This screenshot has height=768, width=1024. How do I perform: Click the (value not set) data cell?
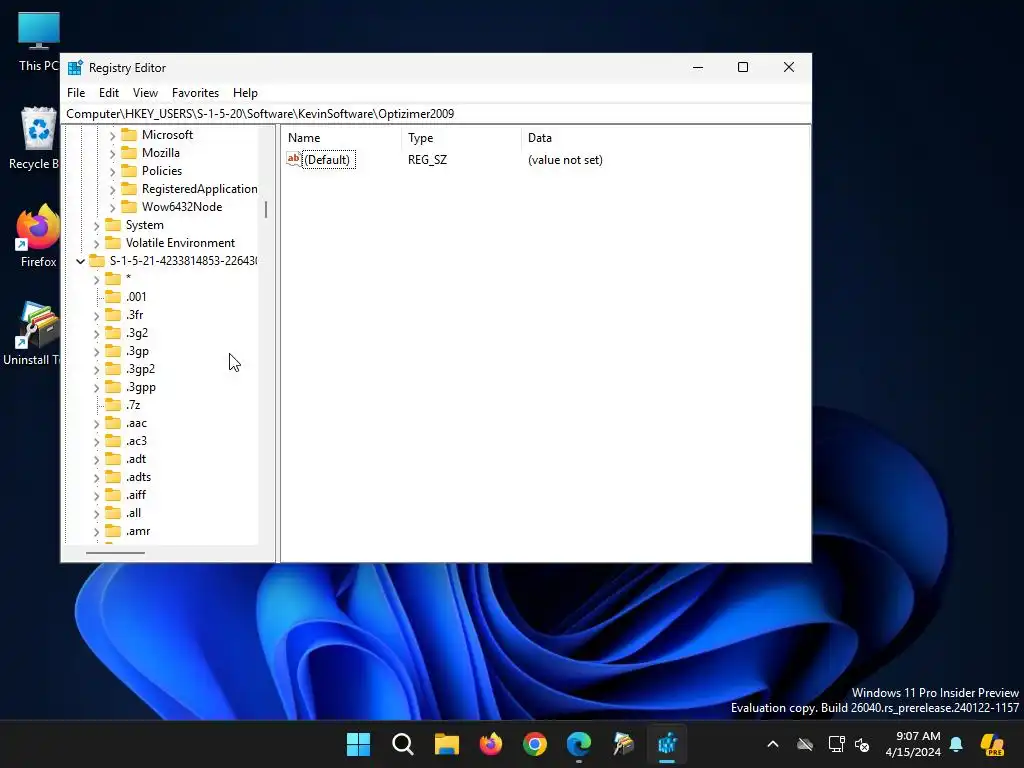point(565,160)
